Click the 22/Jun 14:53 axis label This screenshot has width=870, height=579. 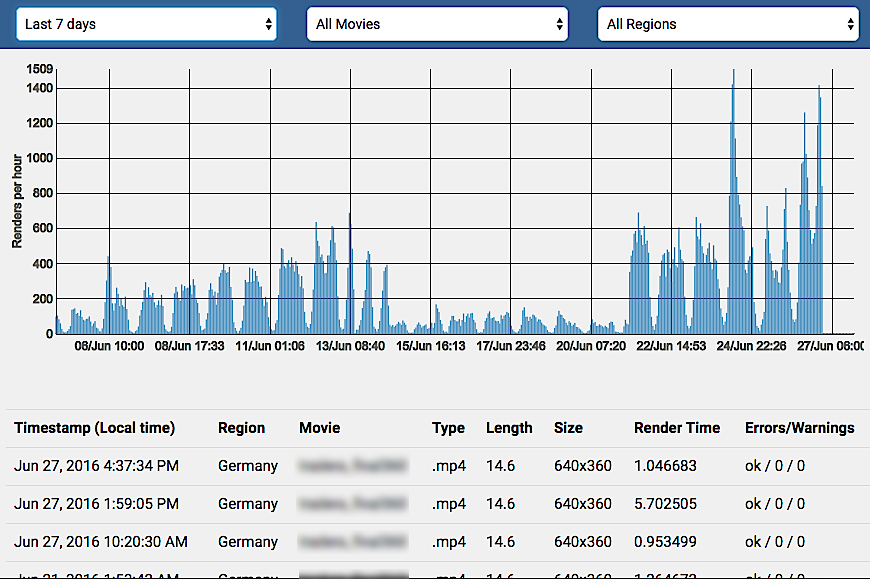[x=672, y=346]
